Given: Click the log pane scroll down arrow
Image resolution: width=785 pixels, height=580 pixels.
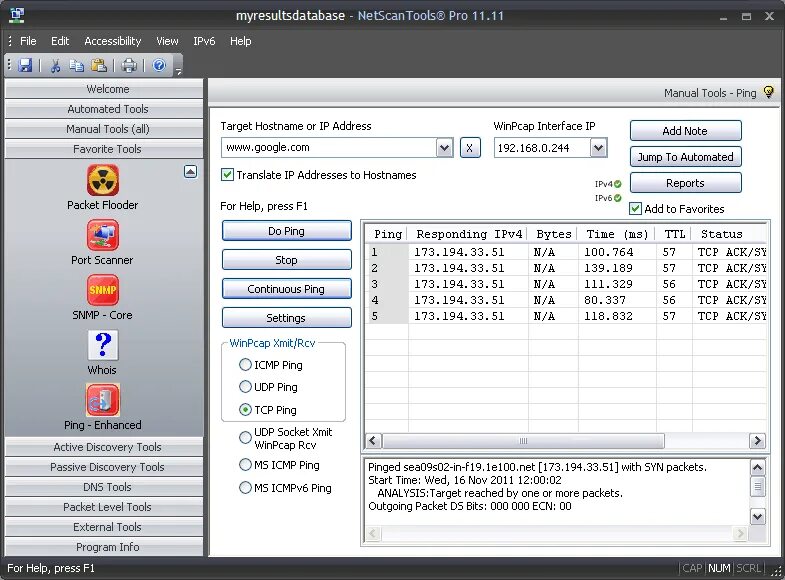Looking at the screenshot, I should coord(757,516).
